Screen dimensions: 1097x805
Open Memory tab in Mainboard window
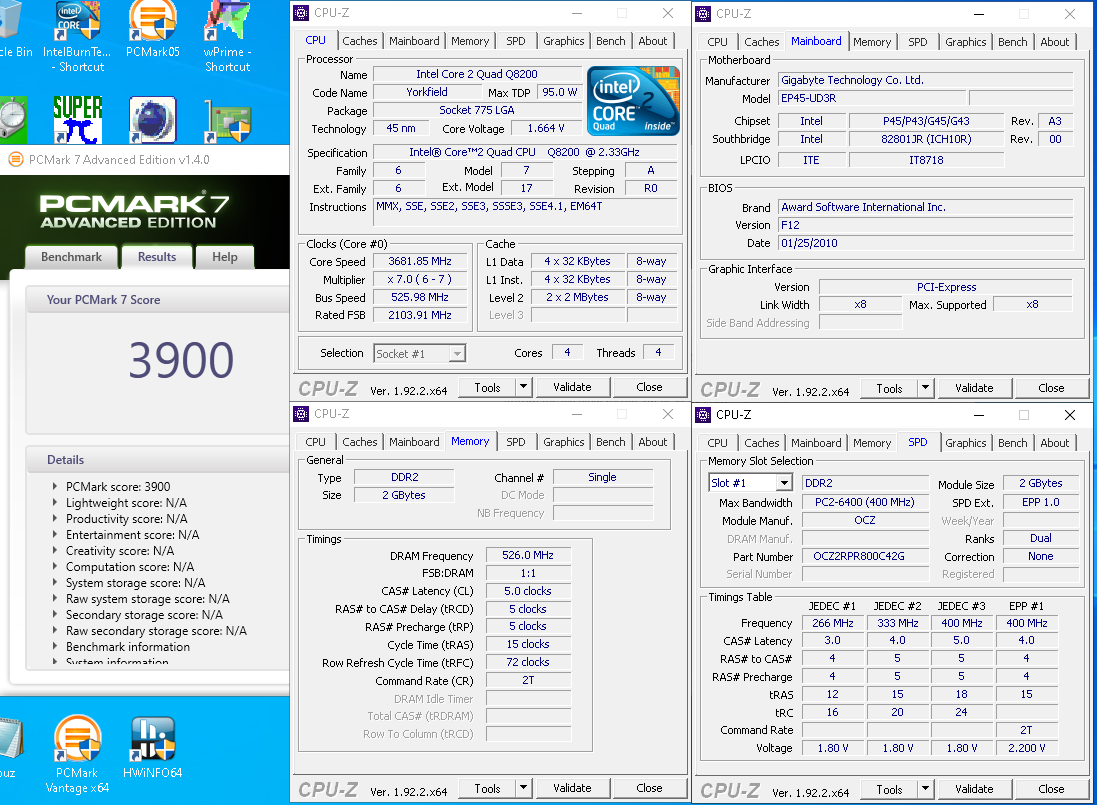[x=872, y=42]
